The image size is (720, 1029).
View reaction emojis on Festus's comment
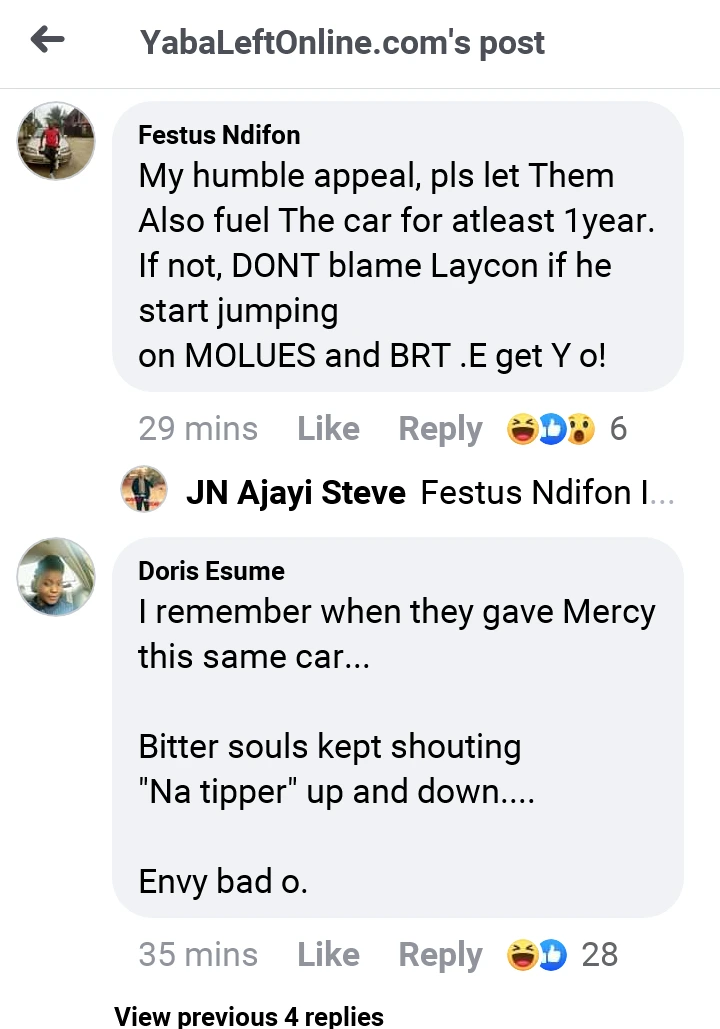[551, 429]
